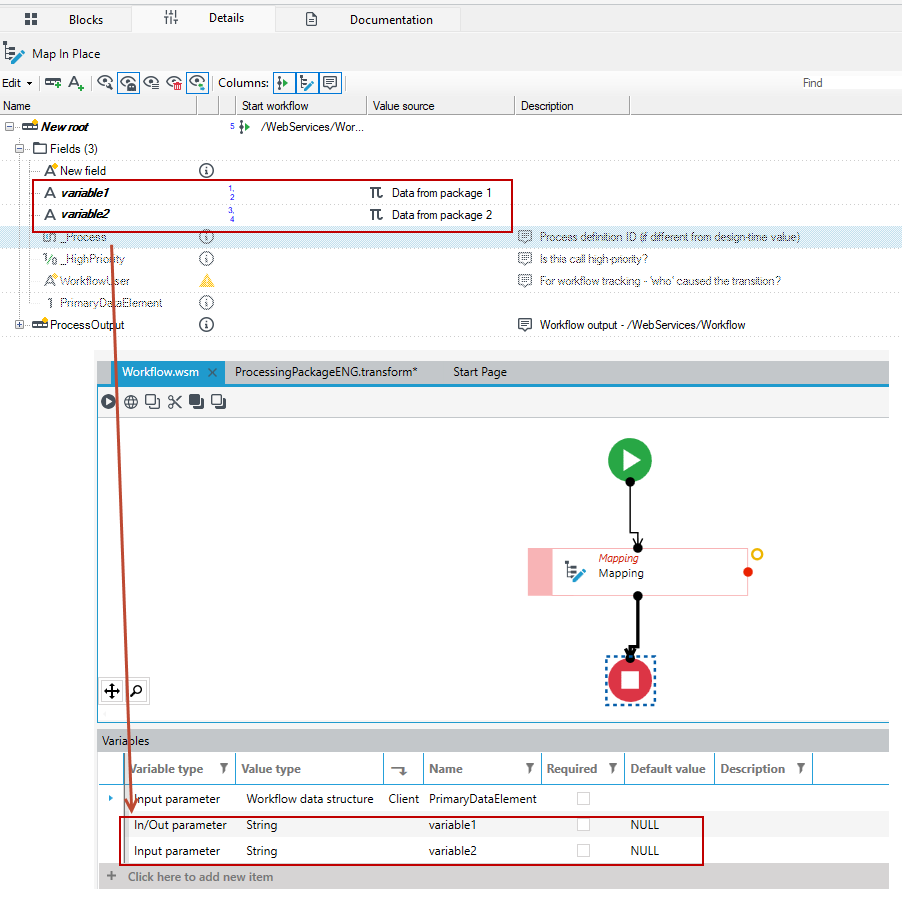Check Required box for variable1
Viewport: 902px width, 897px height.
(x=583, y=825)
